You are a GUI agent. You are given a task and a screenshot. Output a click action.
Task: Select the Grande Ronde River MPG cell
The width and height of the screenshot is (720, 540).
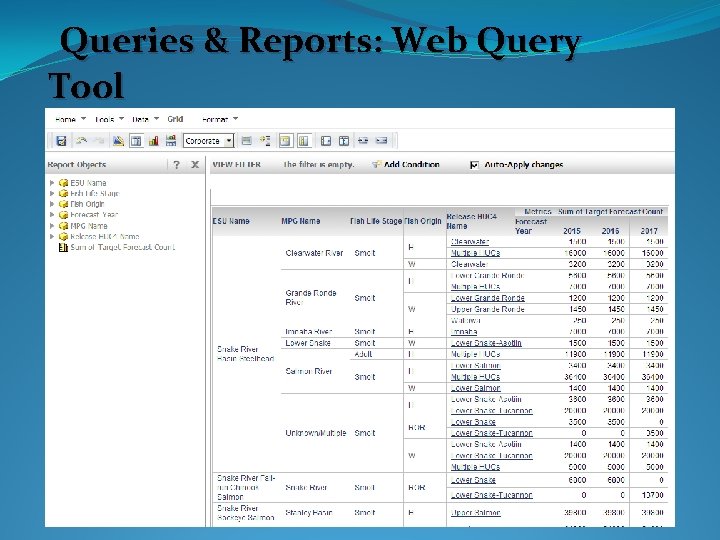[x=311, y=298]
